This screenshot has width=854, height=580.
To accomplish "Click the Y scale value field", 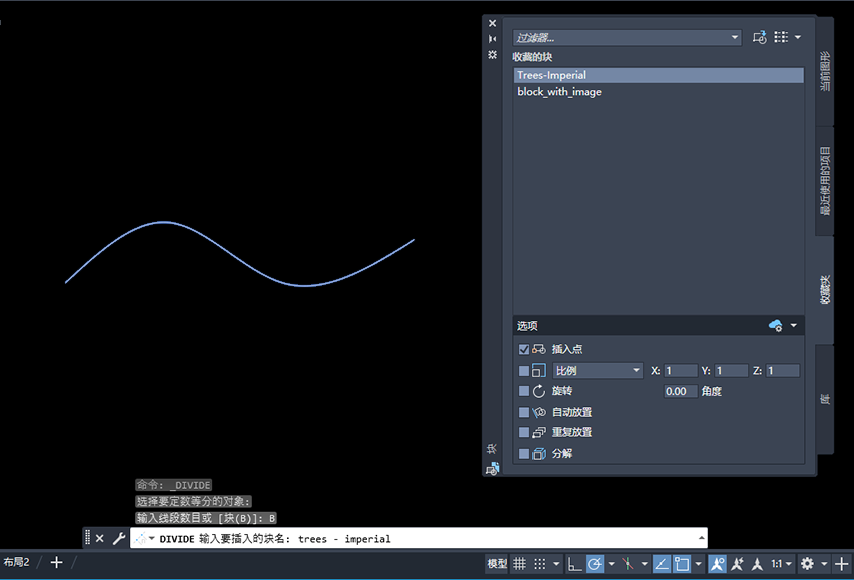I will [731, 371].
